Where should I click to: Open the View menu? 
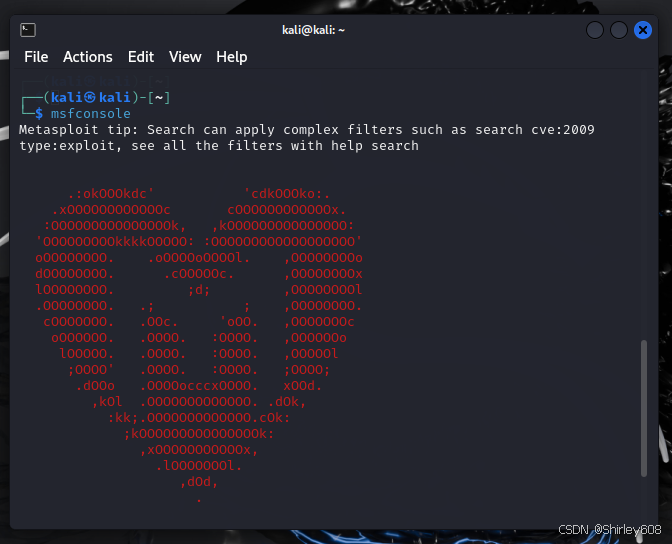coord(185,57)
